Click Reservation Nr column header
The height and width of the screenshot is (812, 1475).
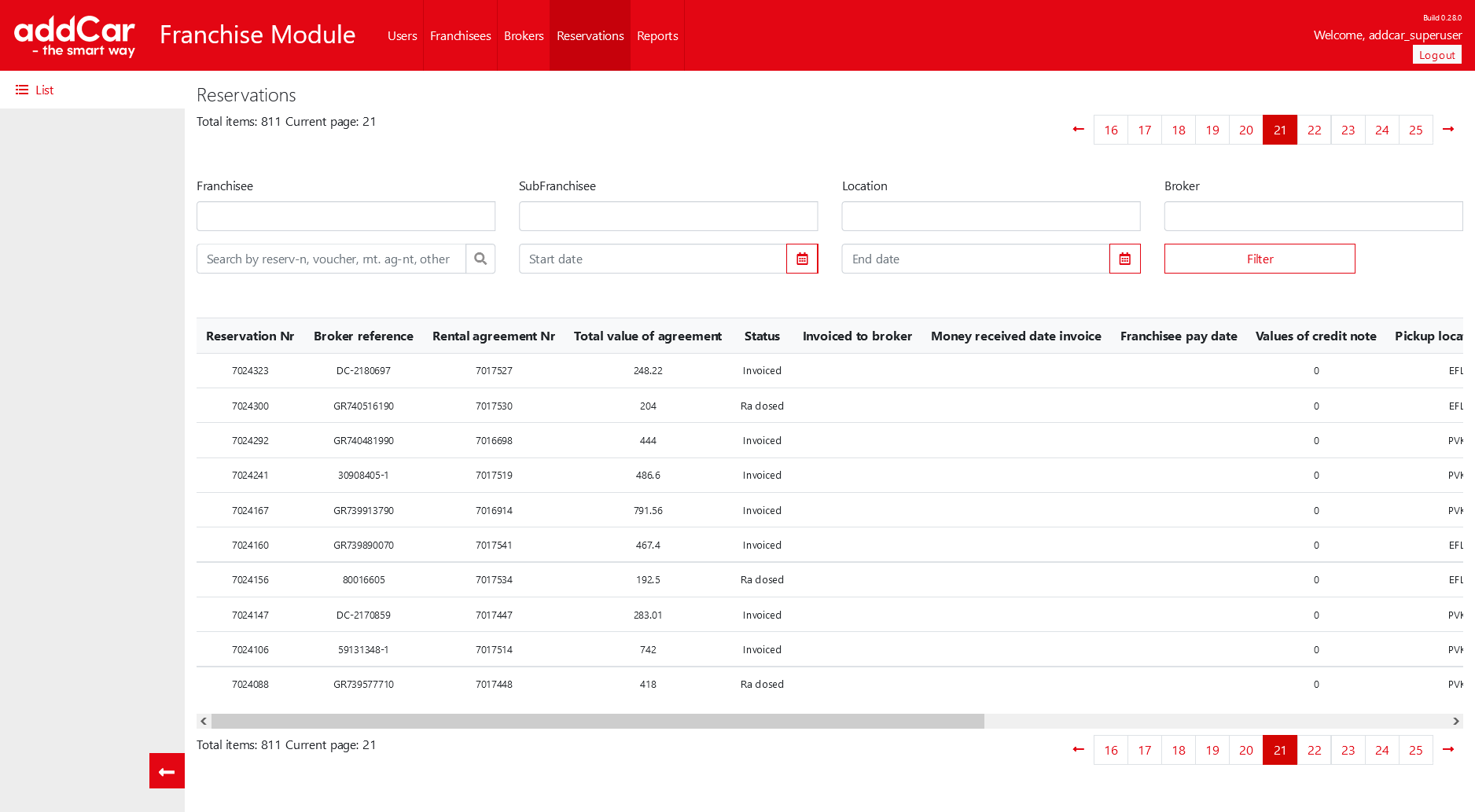pos(250,336)
